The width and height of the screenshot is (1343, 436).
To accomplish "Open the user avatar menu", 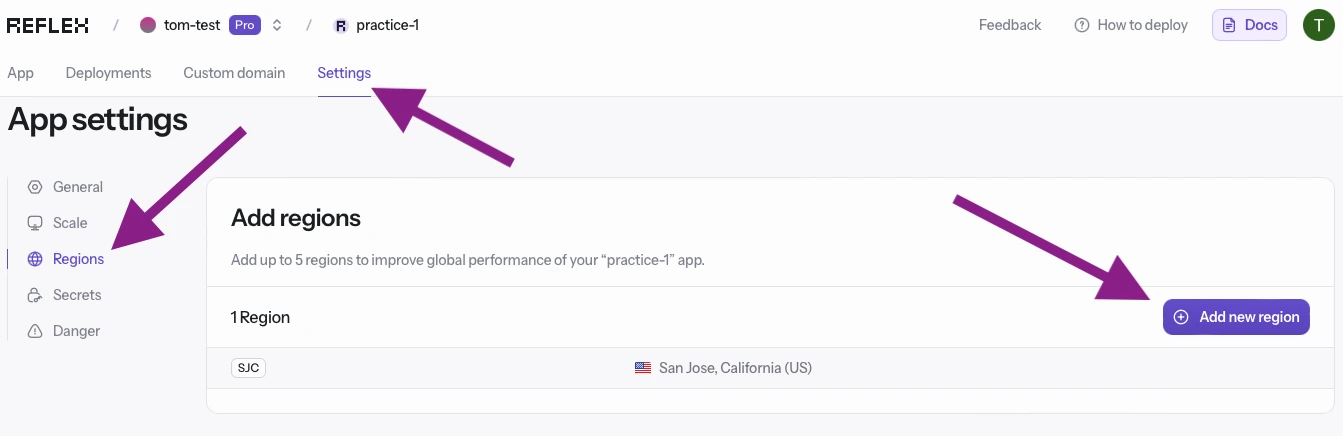I will pos(1319,25).
